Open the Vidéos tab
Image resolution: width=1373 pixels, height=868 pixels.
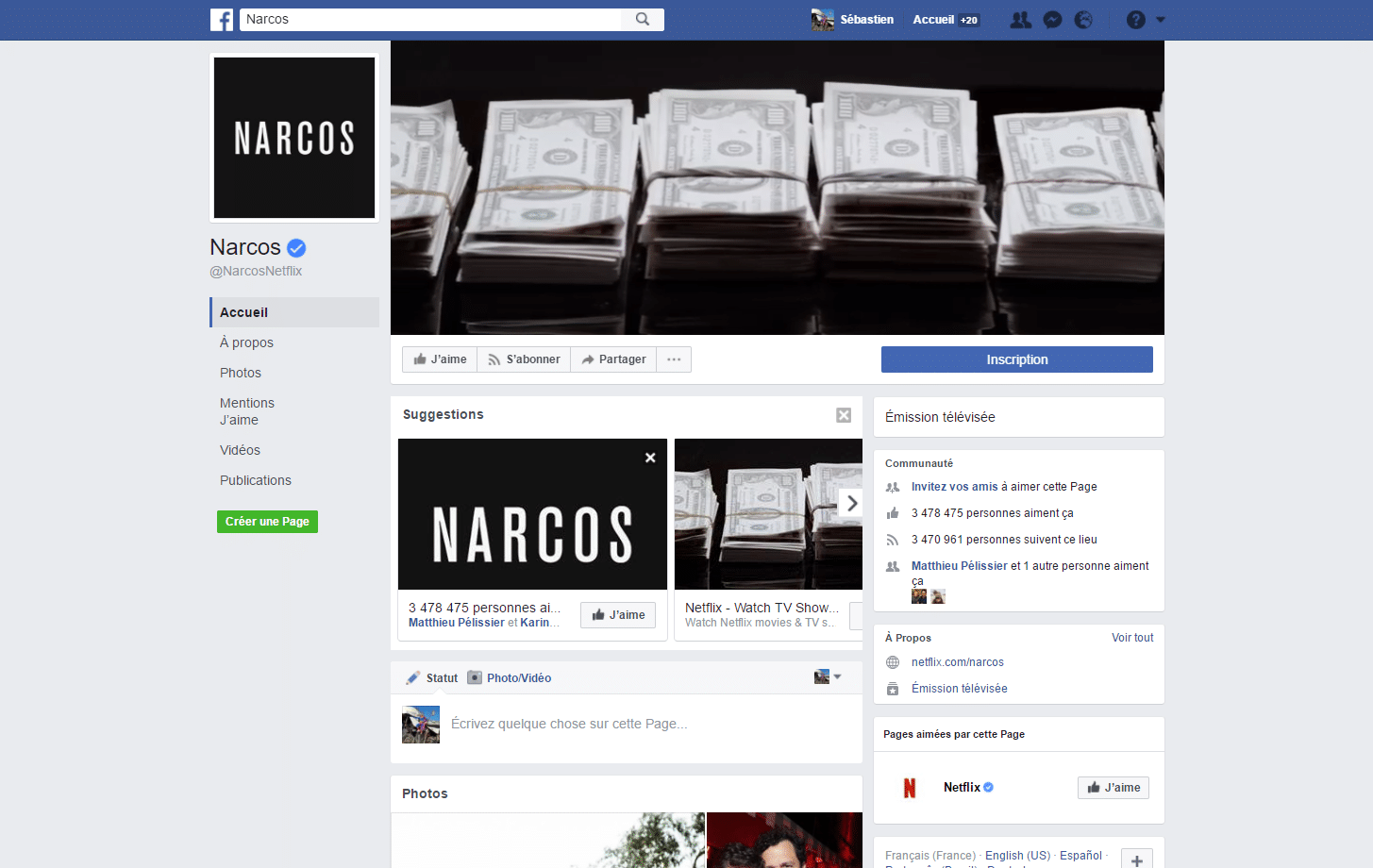pyautogui.click(x=240, y=450)
